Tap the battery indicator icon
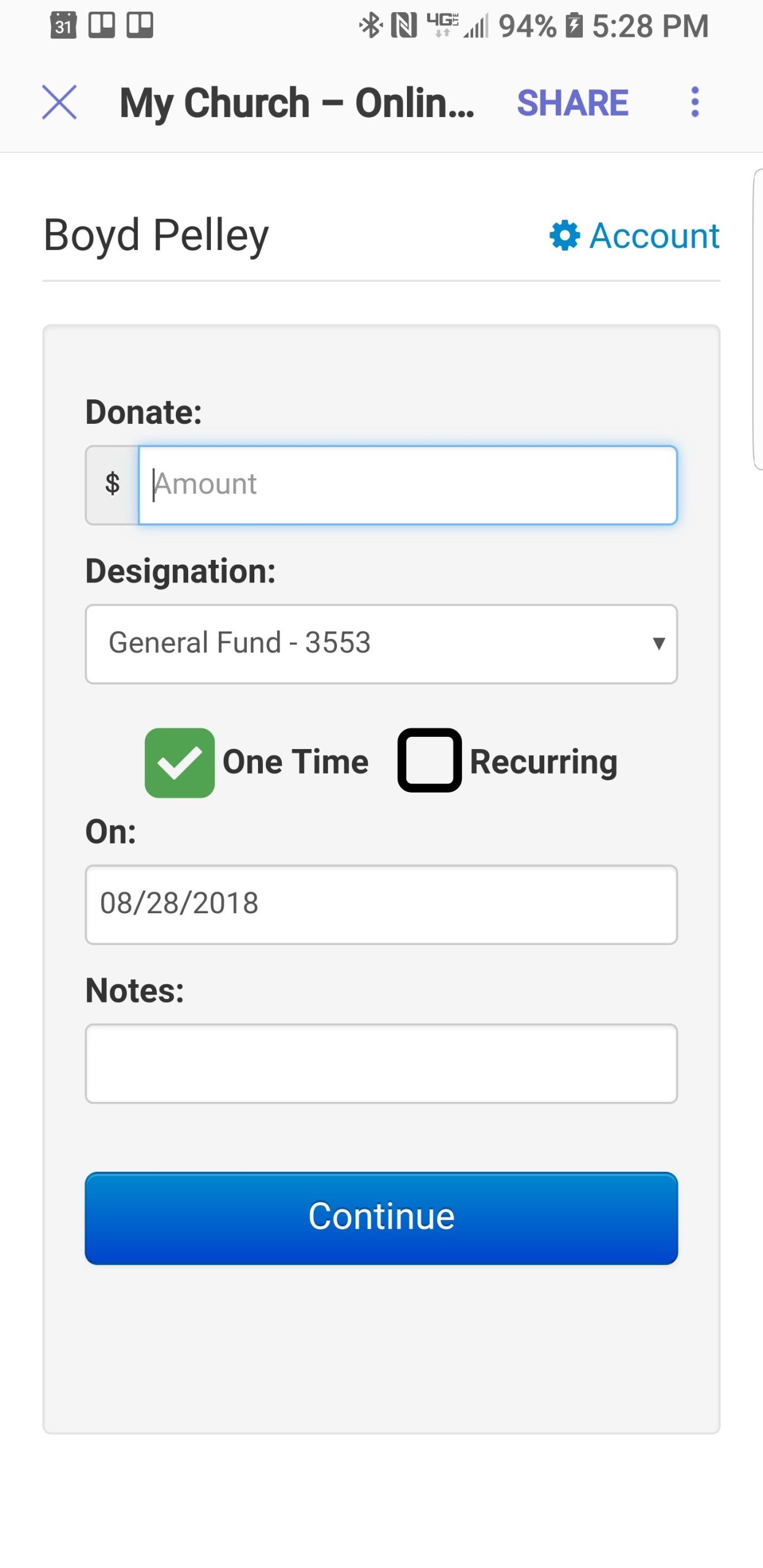763x1568 pixels. point(574,26)
